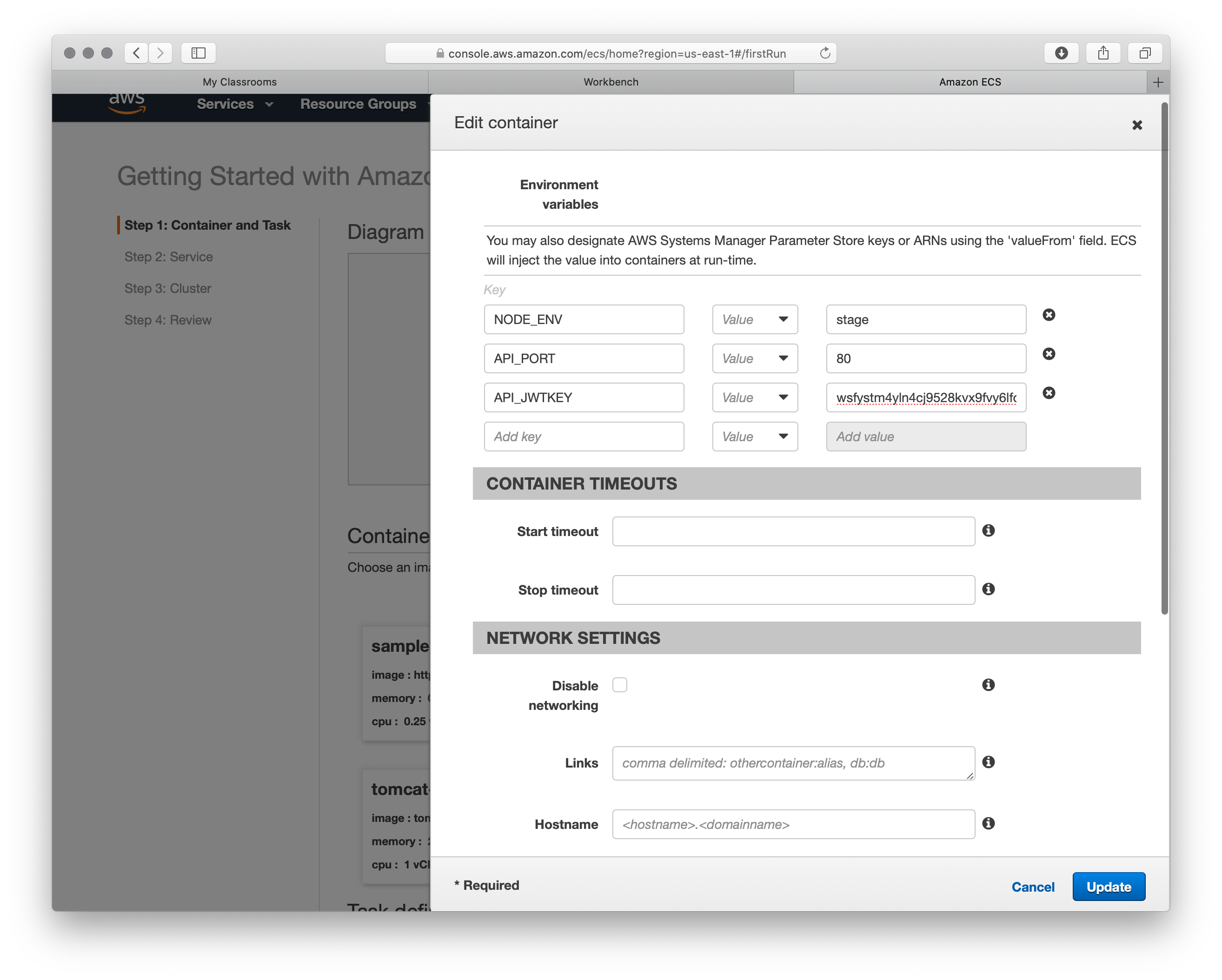The width and height of the screenshot is (1222, 980).
Task: Expand the Services menu
Action: (x=235, y=104)
